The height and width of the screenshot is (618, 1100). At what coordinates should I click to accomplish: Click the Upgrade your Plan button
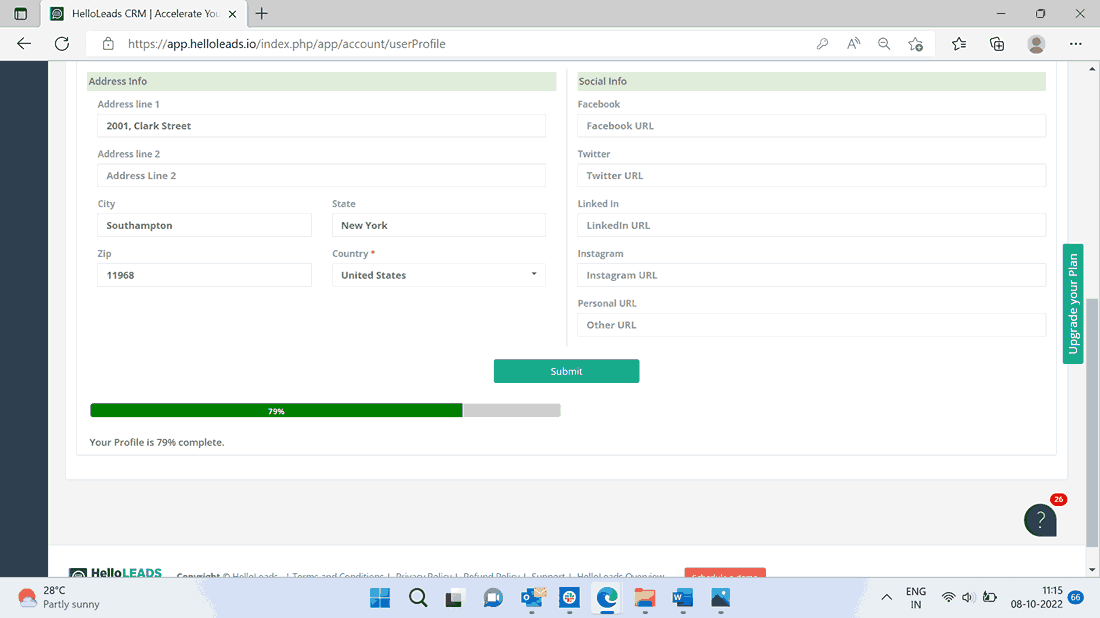point(1073,304)
